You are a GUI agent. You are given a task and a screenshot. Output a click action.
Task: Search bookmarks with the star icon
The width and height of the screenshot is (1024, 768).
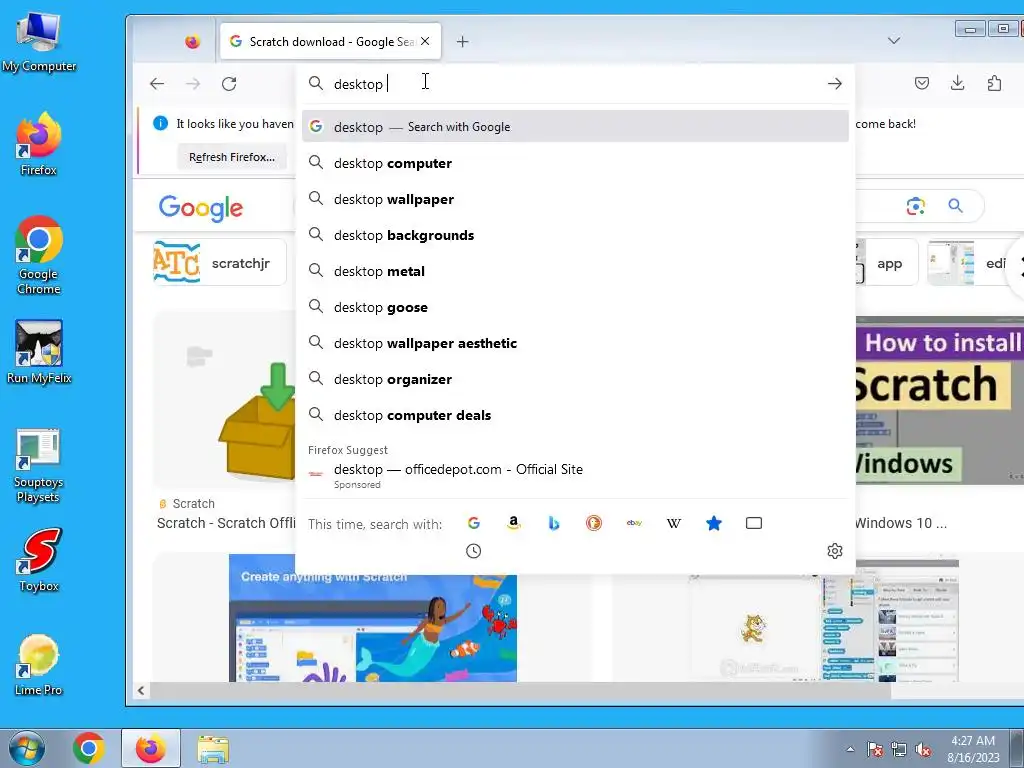(714, 523)
